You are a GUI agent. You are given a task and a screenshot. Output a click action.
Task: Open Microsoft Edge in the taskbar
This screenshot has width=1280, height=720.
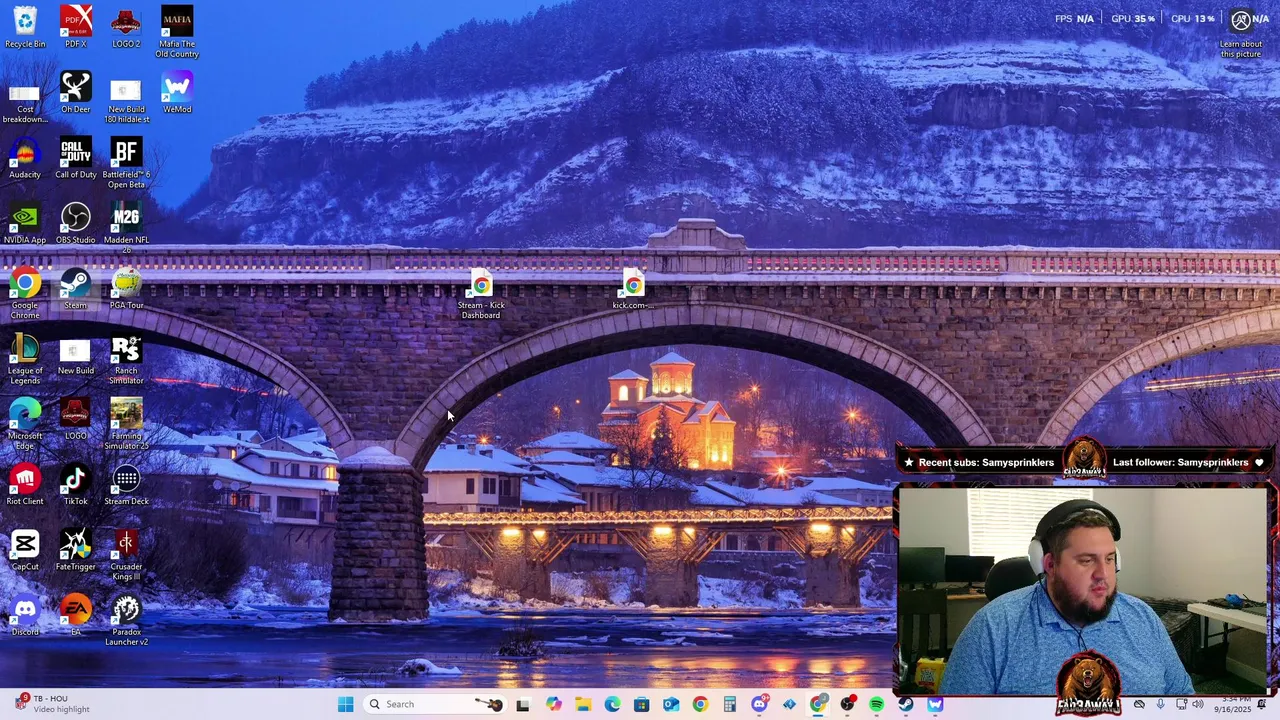[612, 704]
